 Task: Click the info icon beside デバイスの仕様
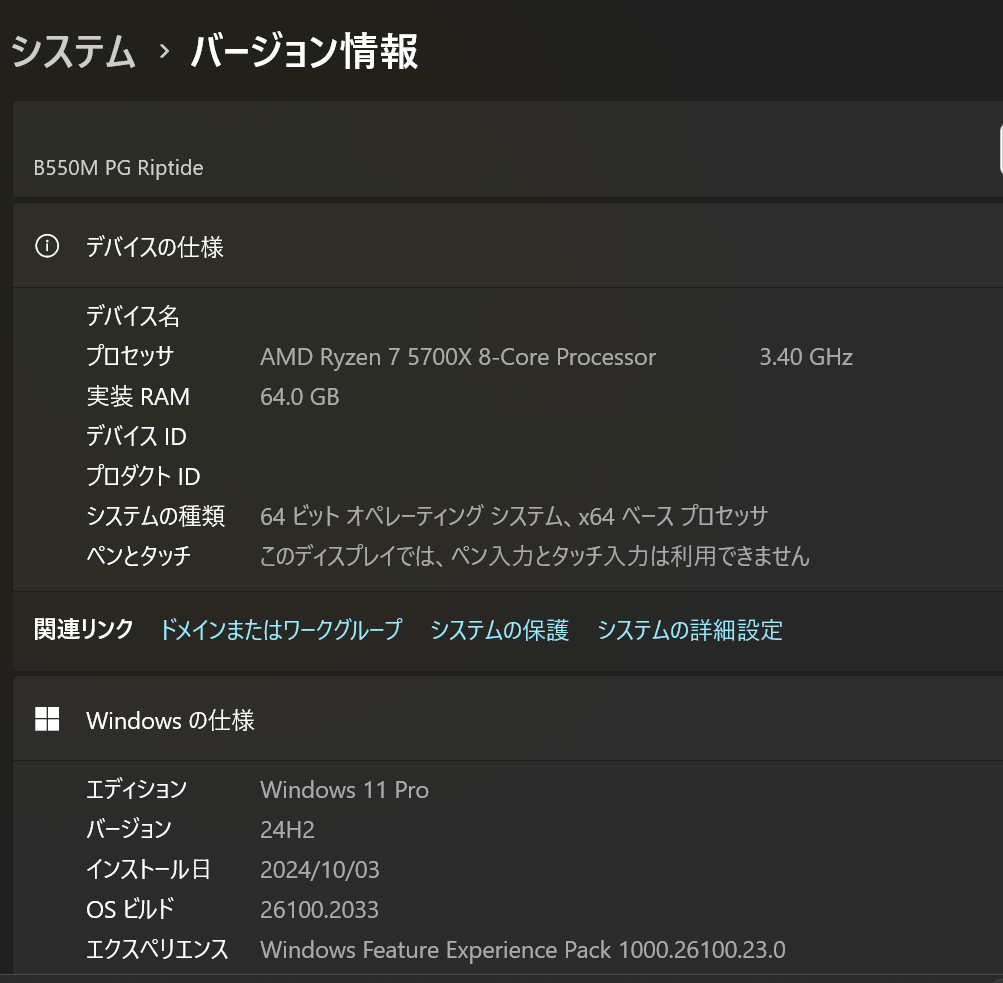click(47, 246)
